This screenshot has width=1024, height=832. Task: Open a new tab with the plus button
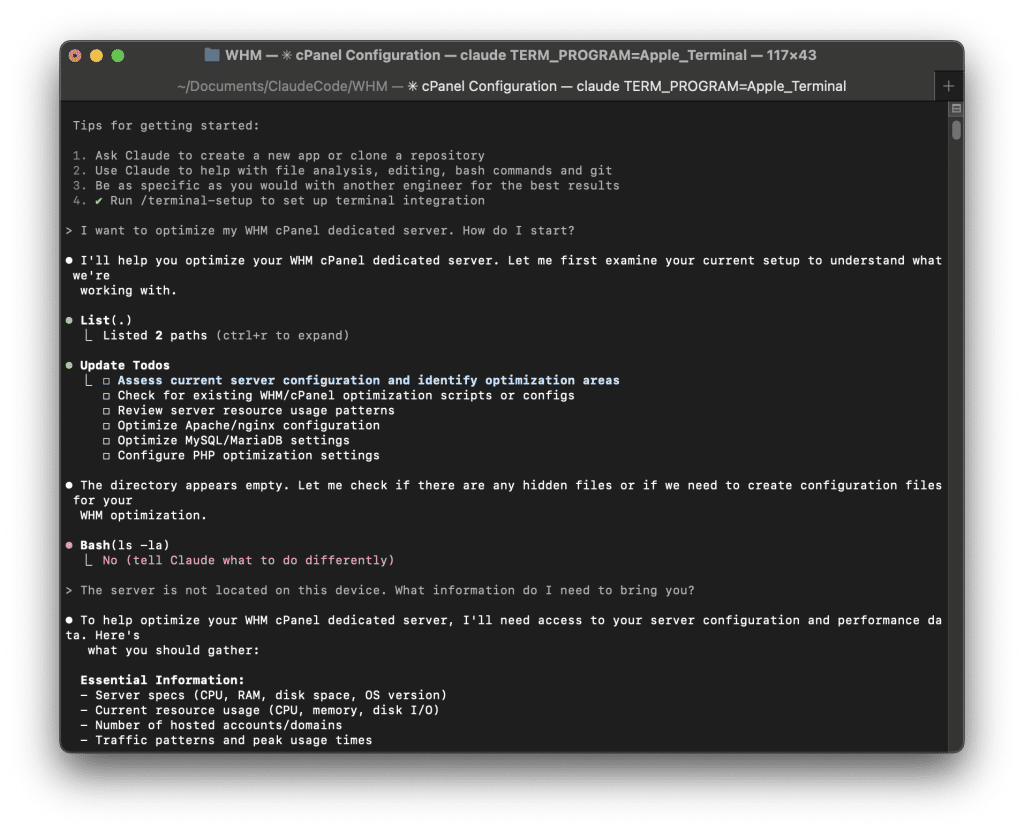947,86
